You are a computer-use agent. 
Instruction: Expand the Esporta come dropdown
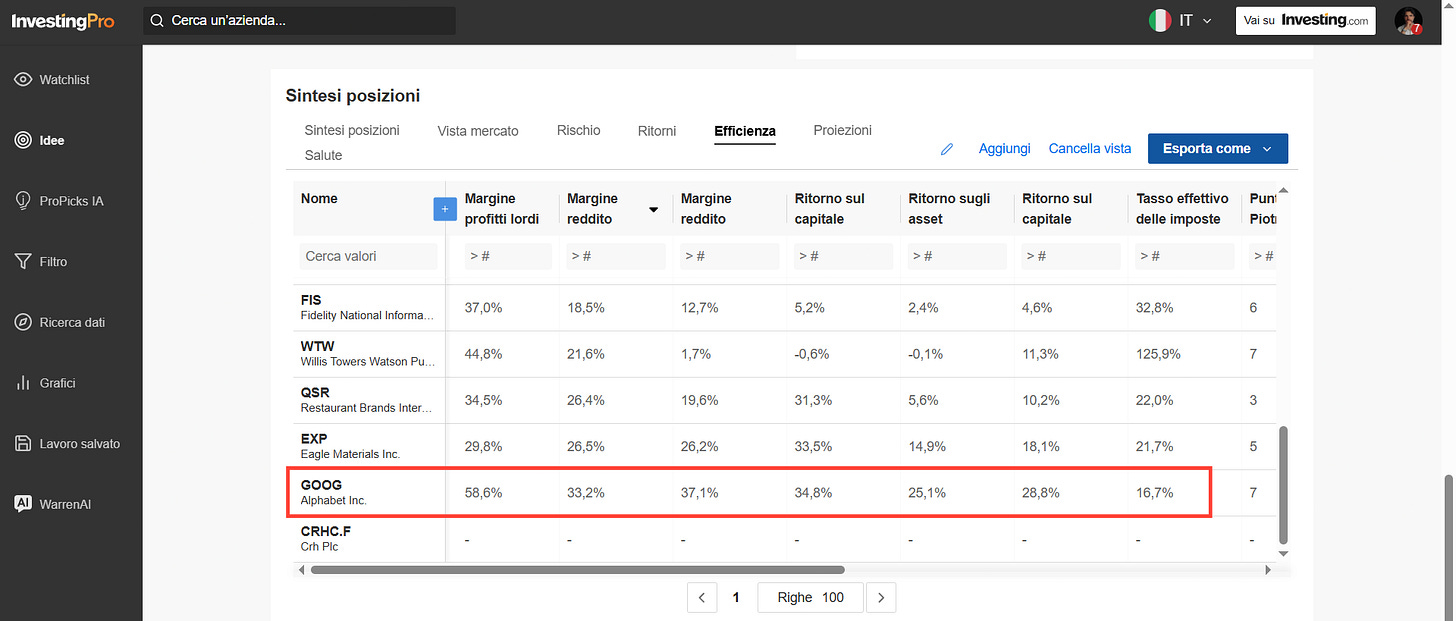(x=1218, y=148)
